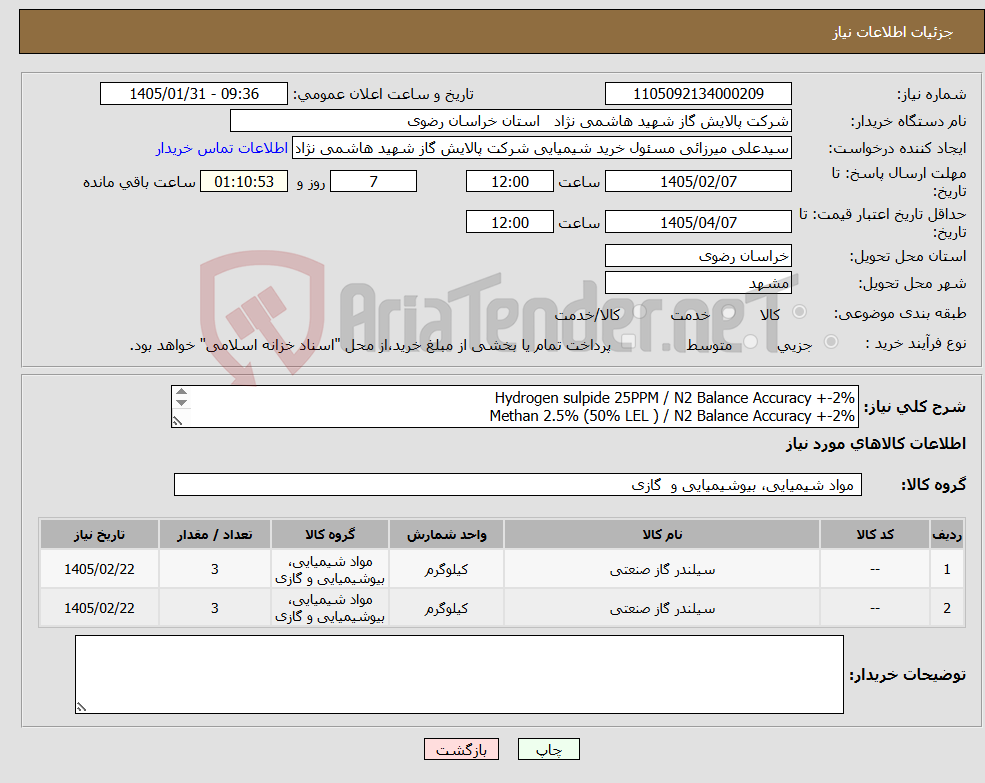Select the متوسط purchase type radio
Image resolution: width=985 pixels, height=783 pixels.
pyautogui.click(x=750, y=342)
